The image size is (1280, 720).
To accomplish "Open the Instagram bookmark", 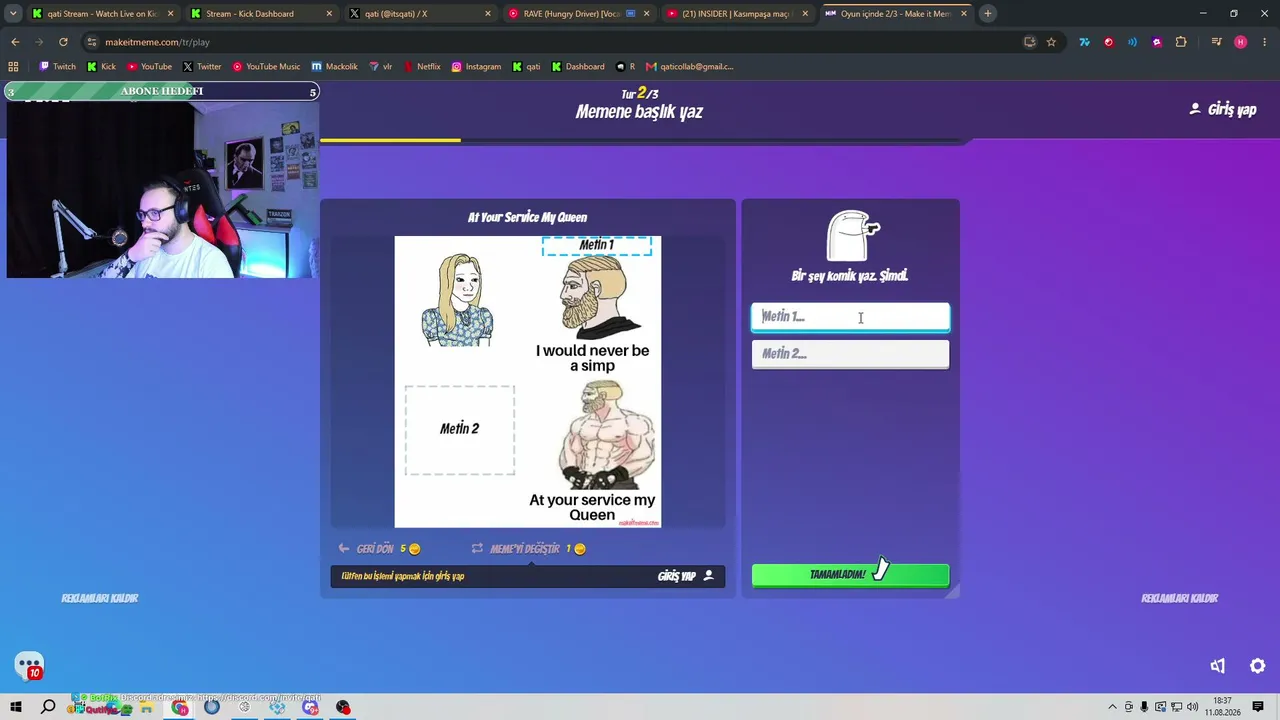I will [x=476, y=67].
